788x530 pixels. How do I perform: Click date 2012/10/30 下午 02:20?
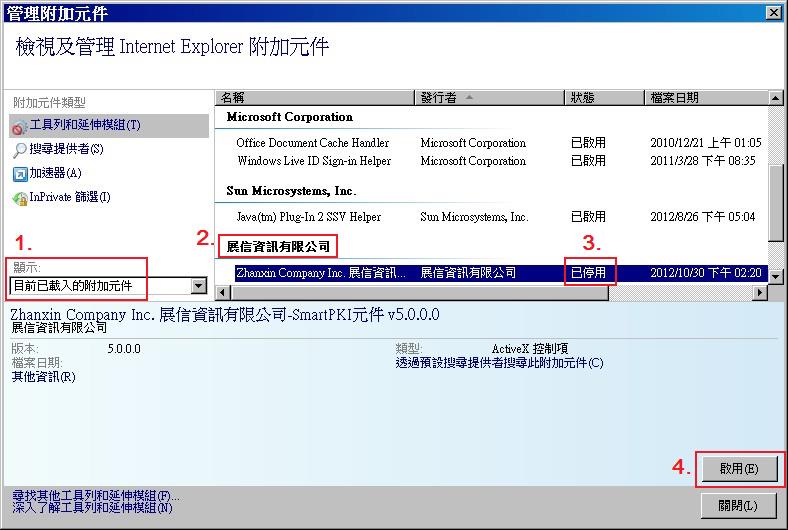[x=706, y=273]
